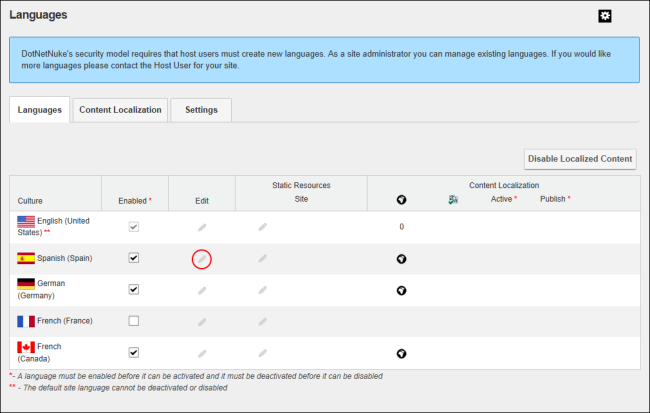Click the Static Resources header
The height and width of the screenshot is (413, 650).
(301, 185)
